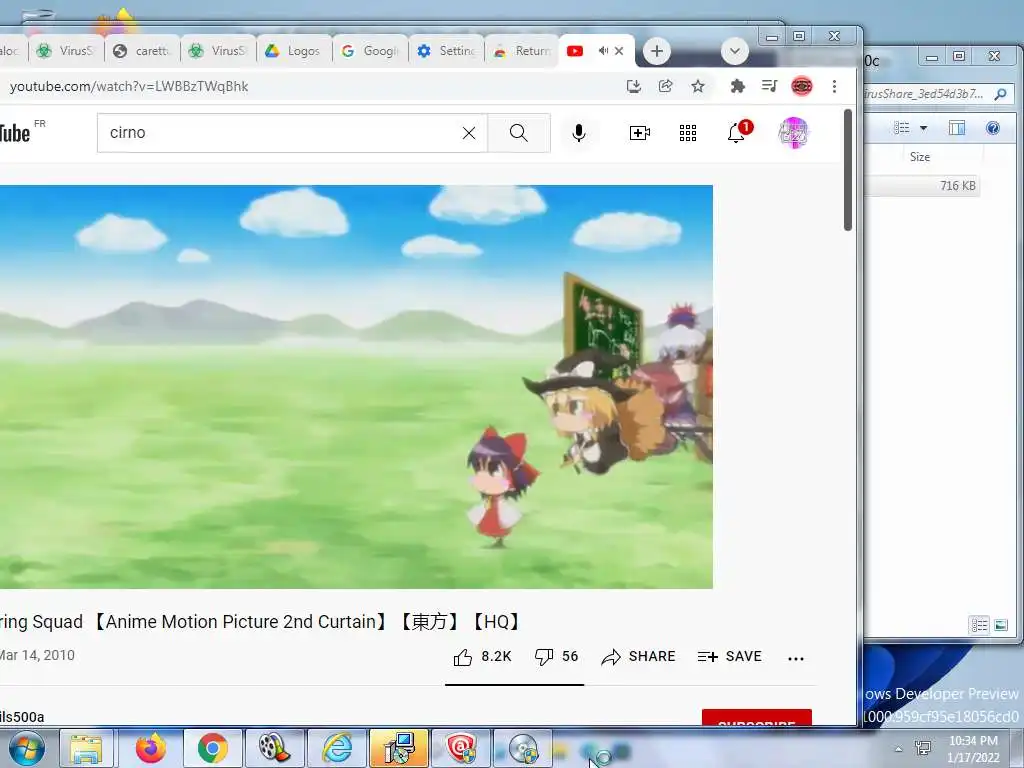Switch Explorer to large icons view
1024x768 pixels.
(1000, 626)
